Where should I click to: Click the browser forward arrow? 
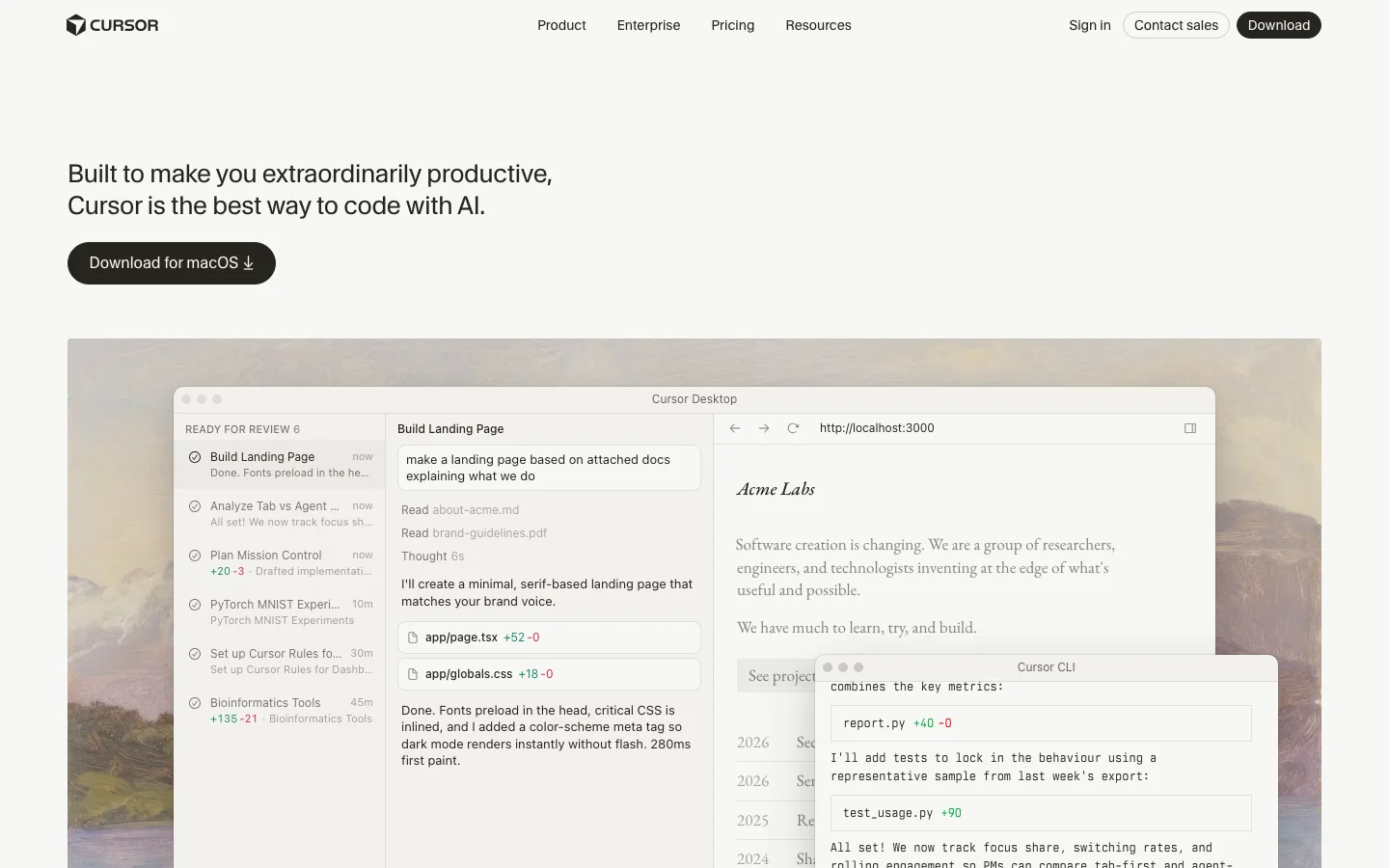click(x=764, y=428)
